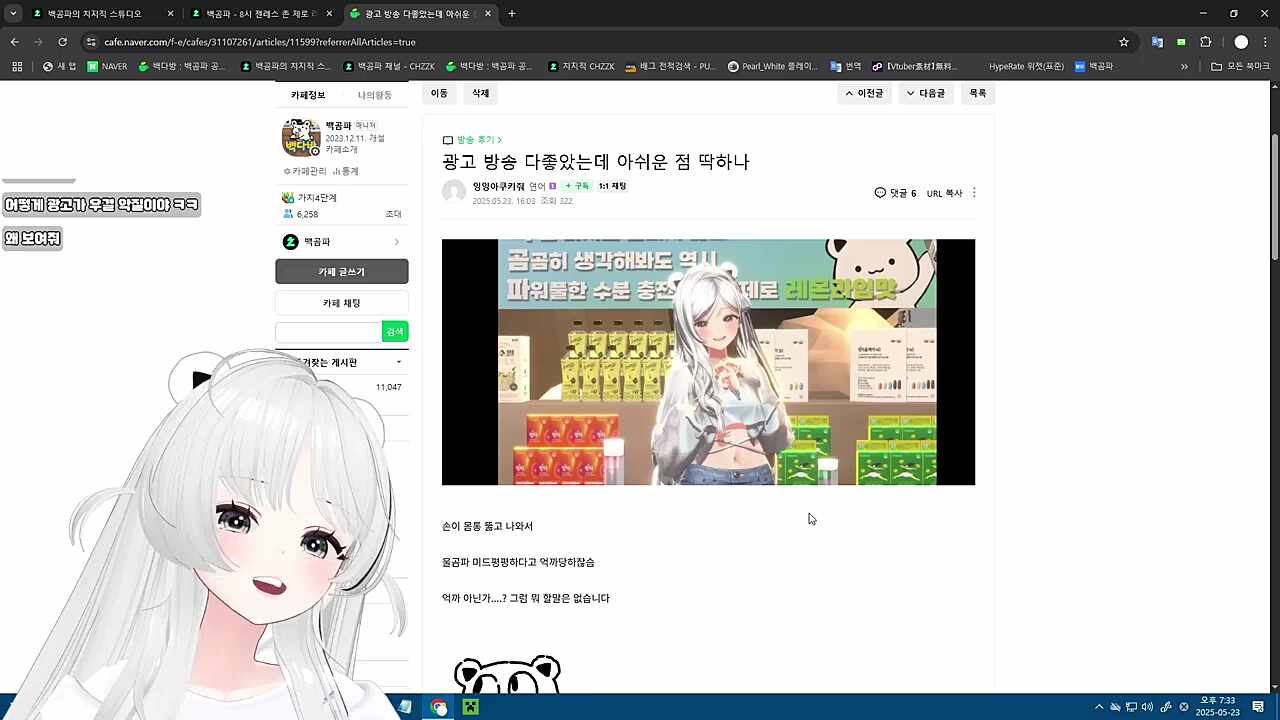The image size is (1280, 720).
Task: Select the '나의활동' sidebar tab
Action: point(375,95)
